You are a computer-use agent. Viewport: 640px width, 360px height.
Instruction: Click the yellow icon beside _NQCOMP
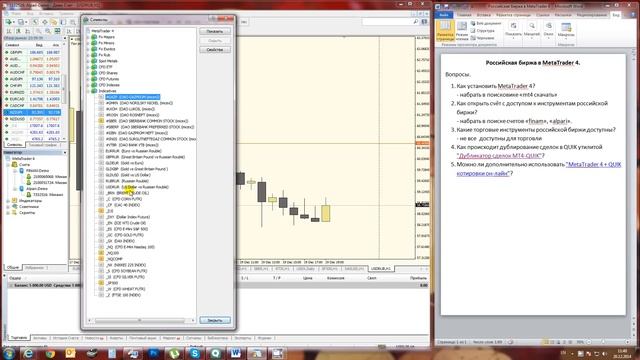[x=101, y=259]
